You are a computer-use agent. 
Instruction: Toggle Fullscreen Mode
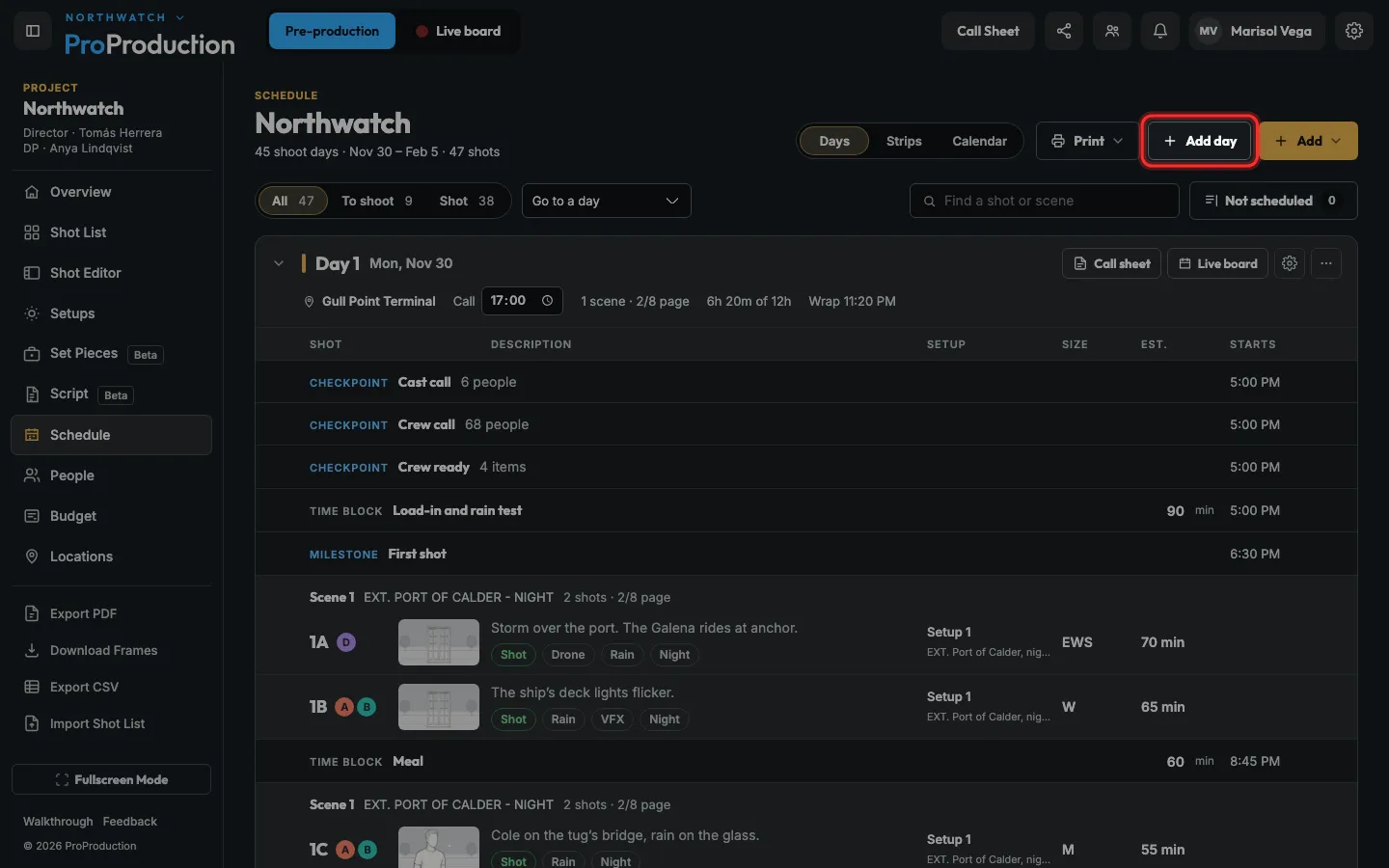112,779
